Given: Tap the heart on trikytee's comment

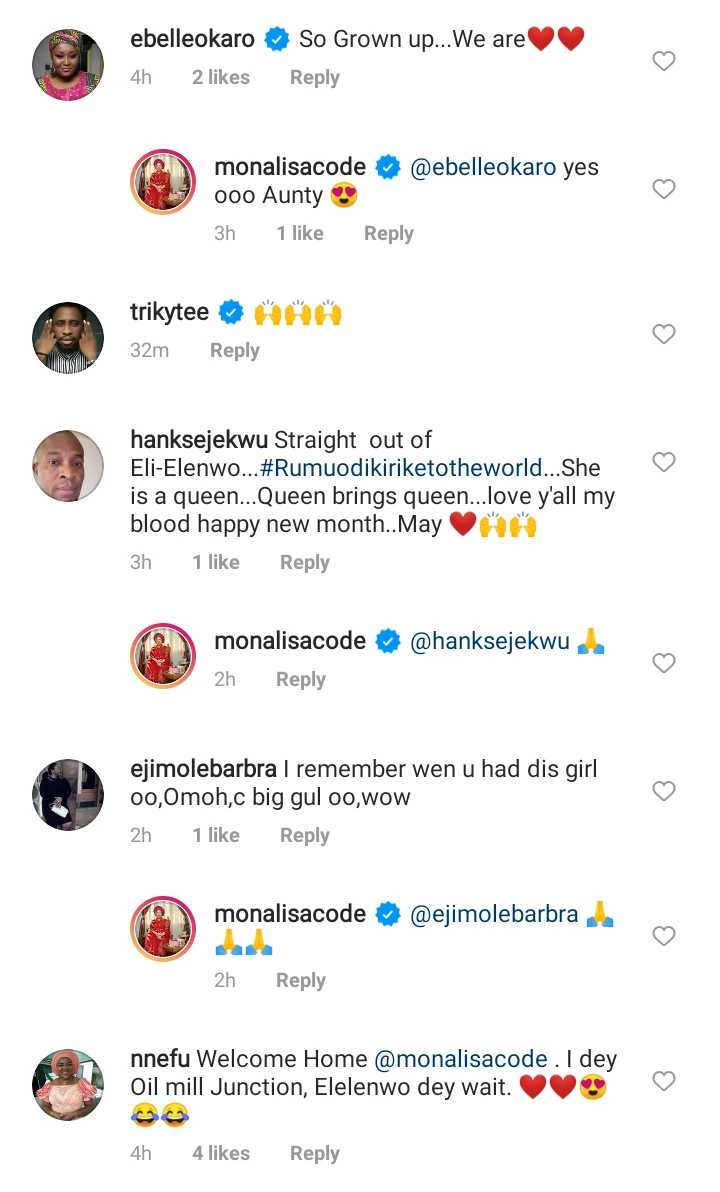Looking at the screenshot, I should point(664,334).
